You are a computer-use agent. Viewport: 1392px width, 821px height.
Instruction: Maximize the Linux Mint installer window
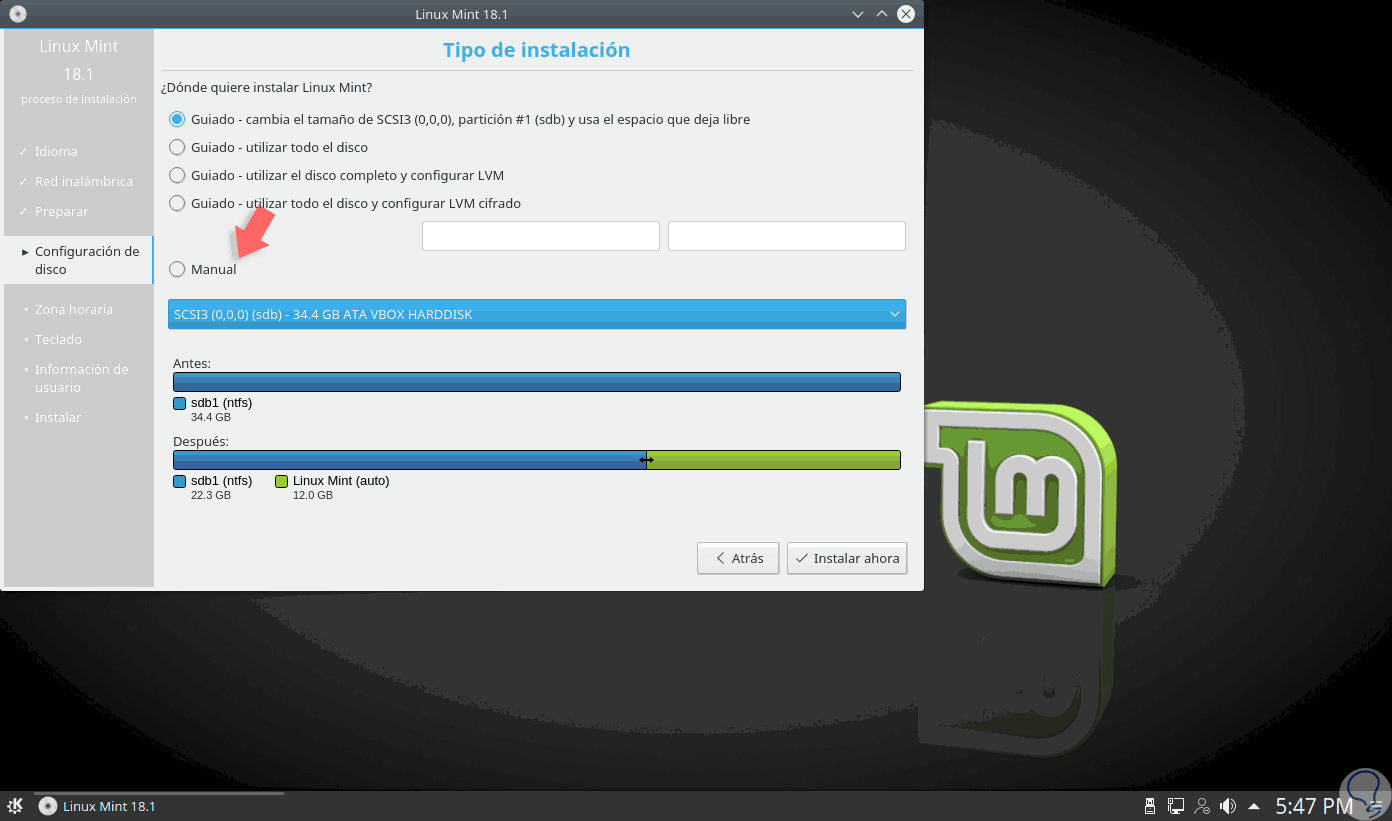[882, 14]
